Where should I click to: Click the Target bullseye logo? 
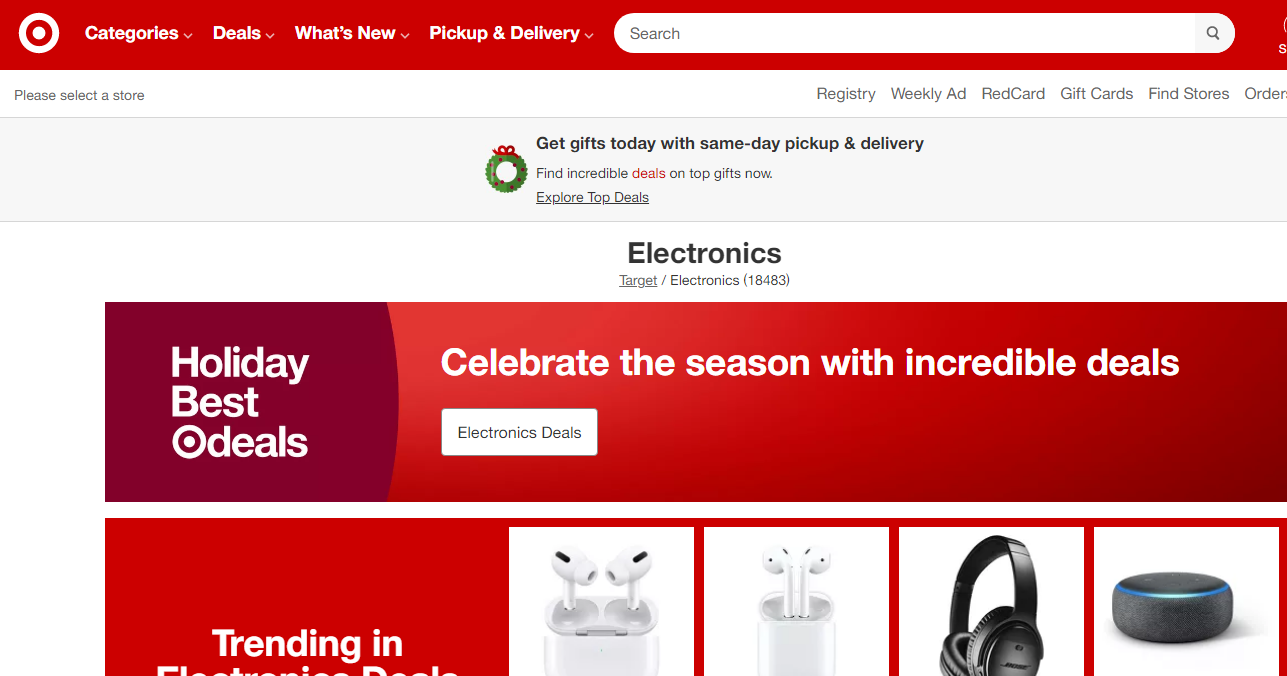coord(39,34)
